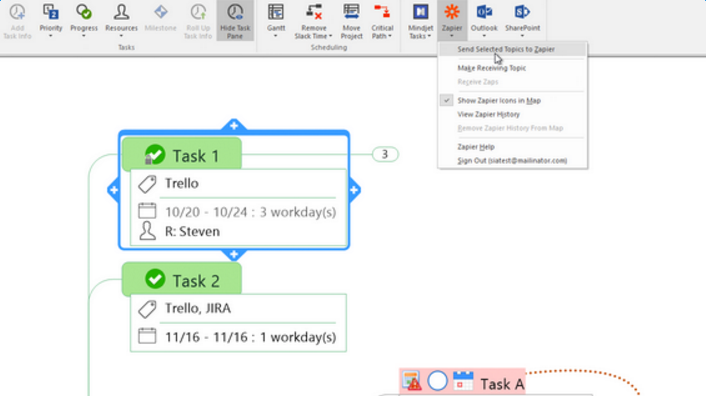
Task: Expand the Gantt dropdown arrow
Action: point(276,36)
